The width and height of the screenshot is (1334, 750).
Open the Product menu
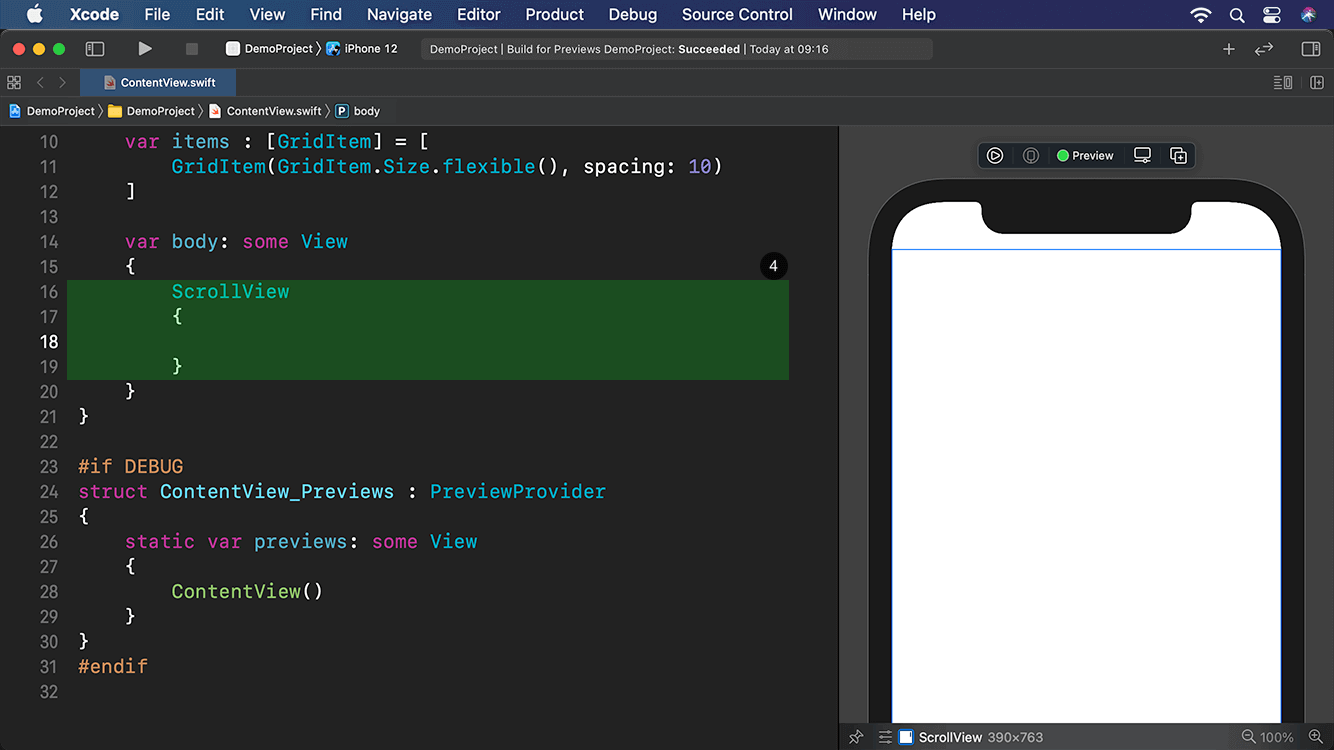click(x=554, y=14)
